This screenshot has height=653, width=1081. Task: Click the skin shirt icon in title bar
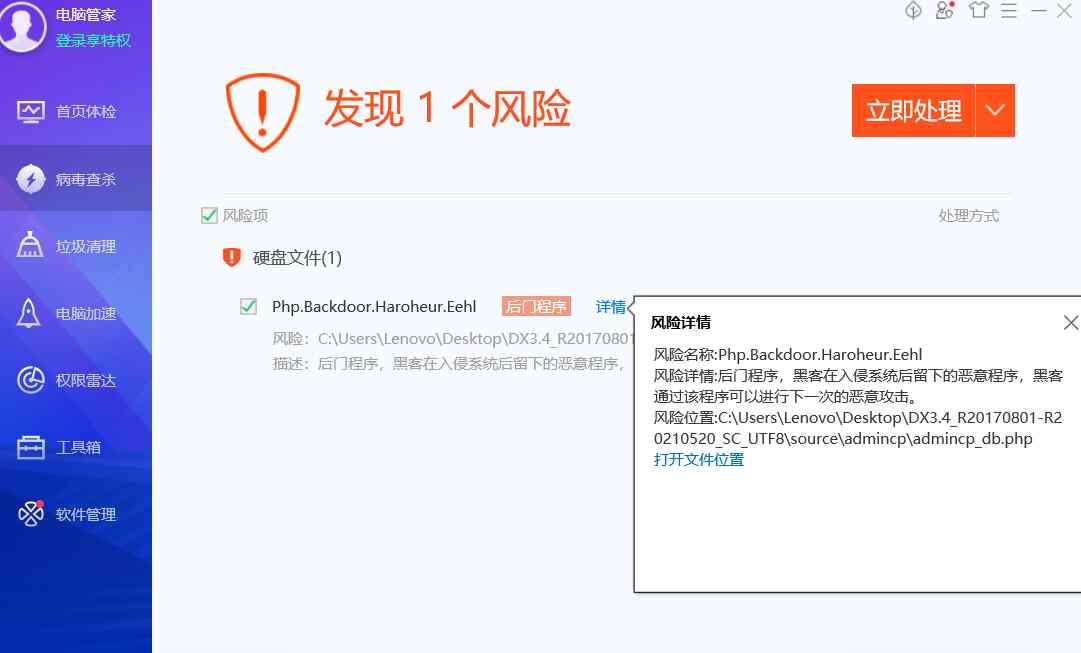point(978,10)
